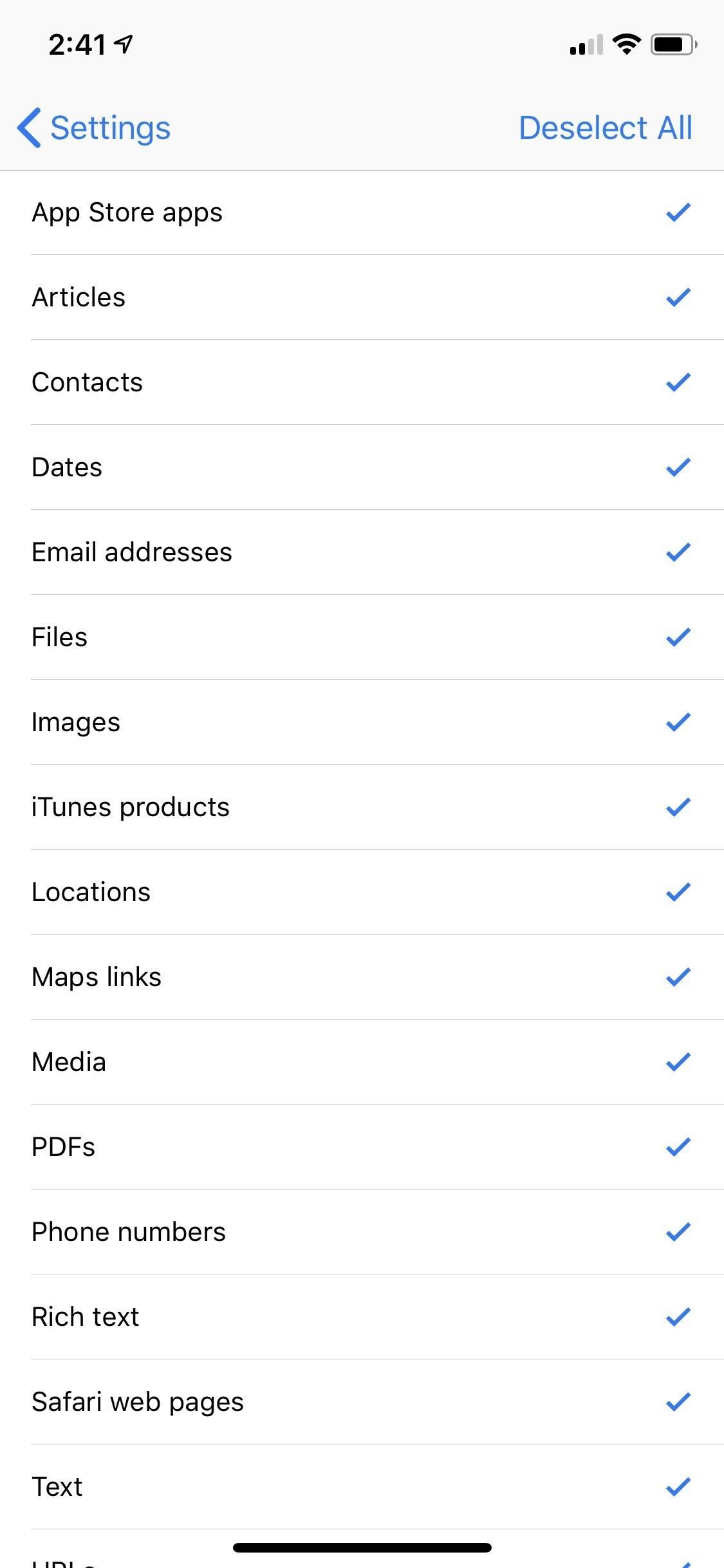Toggle off the Images checkmark
Image resolution: width=724 pixels, height=1568 pixels.
[x=678, y=722]
